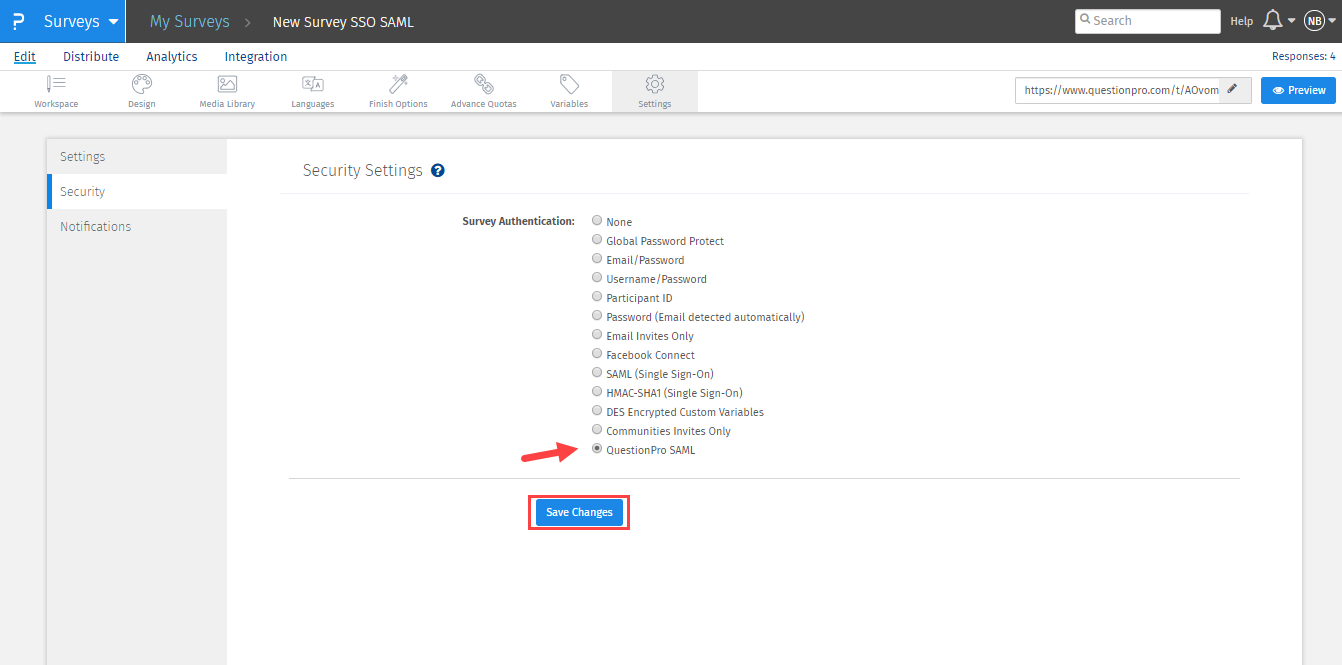Select the Design tool icon

coord(141,90)
